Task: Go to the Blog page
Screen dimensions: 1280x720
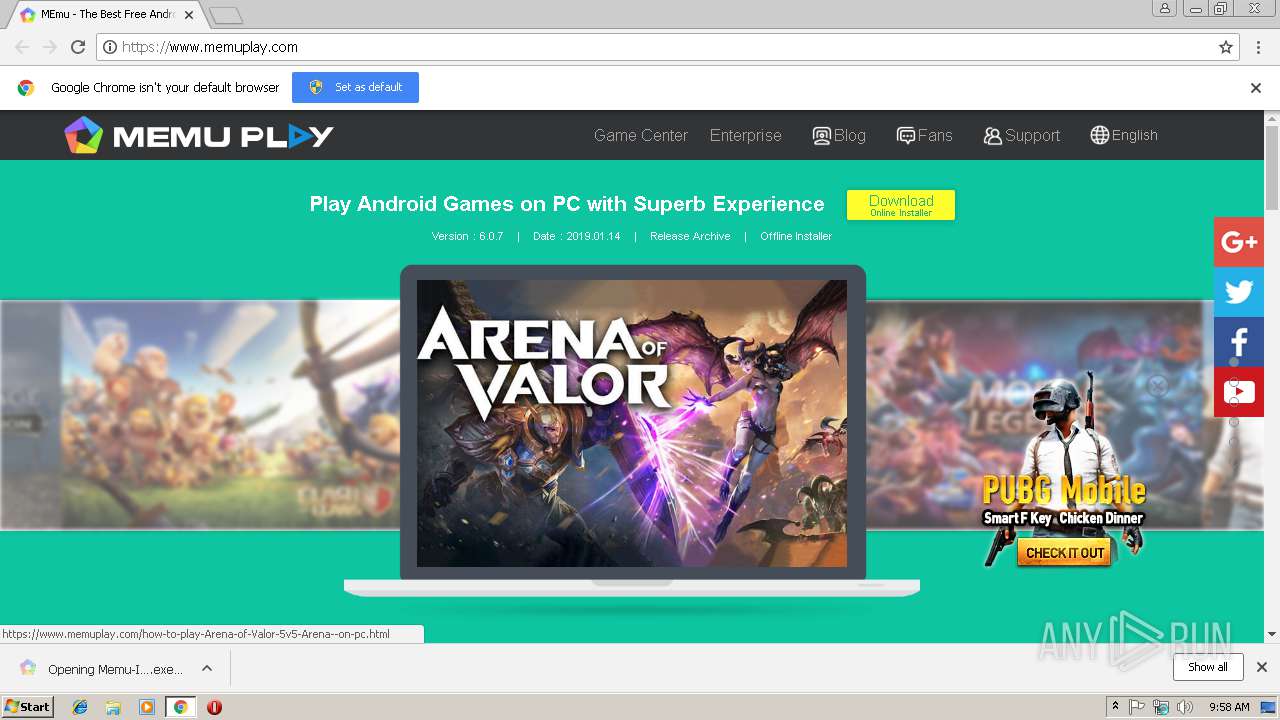Action: click(839, 135)
